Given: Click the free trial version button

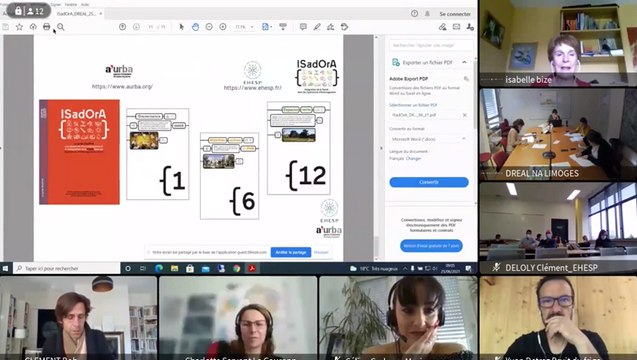Looking at the screenshot, I should coord(431,246).
